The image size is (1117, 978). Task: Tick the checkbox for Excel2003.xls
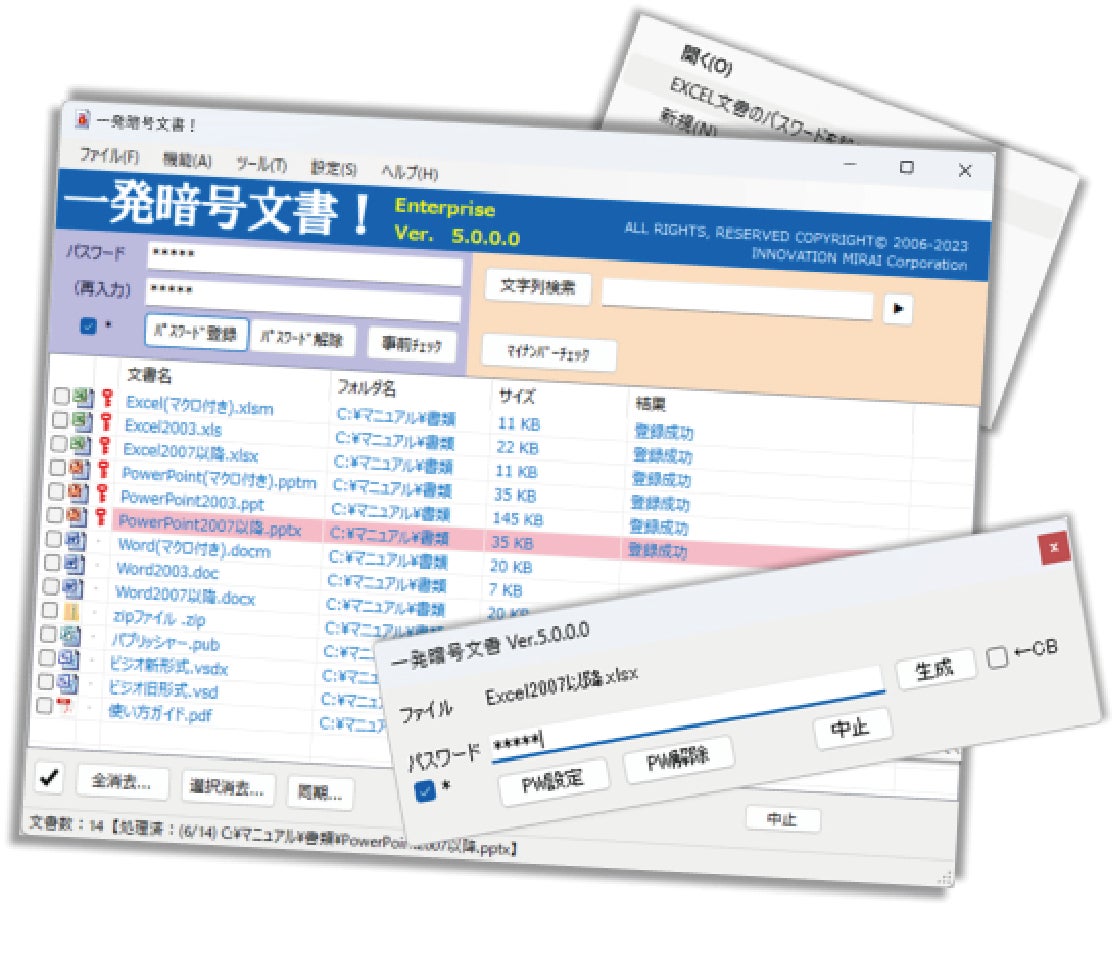coord(60,420)
